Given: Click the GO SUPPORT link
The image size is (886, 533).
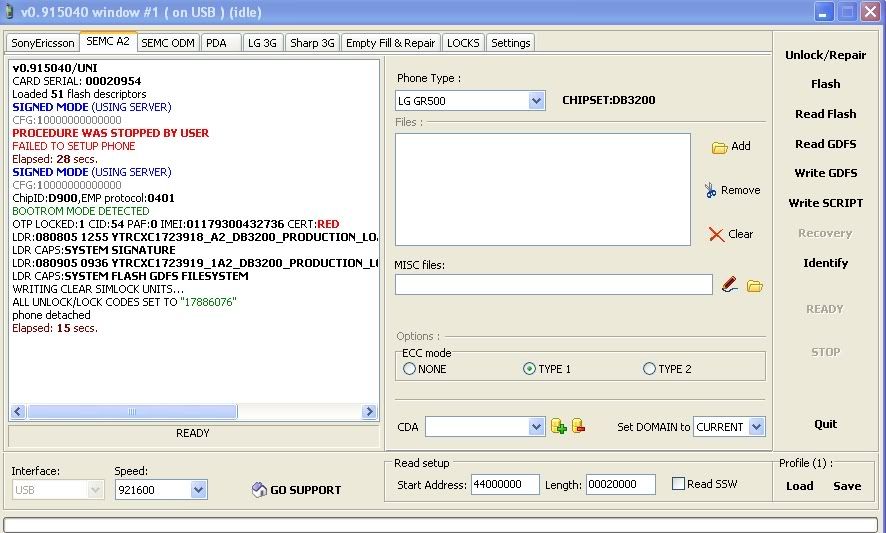Looking at the screenshot, I should [305, 490].
